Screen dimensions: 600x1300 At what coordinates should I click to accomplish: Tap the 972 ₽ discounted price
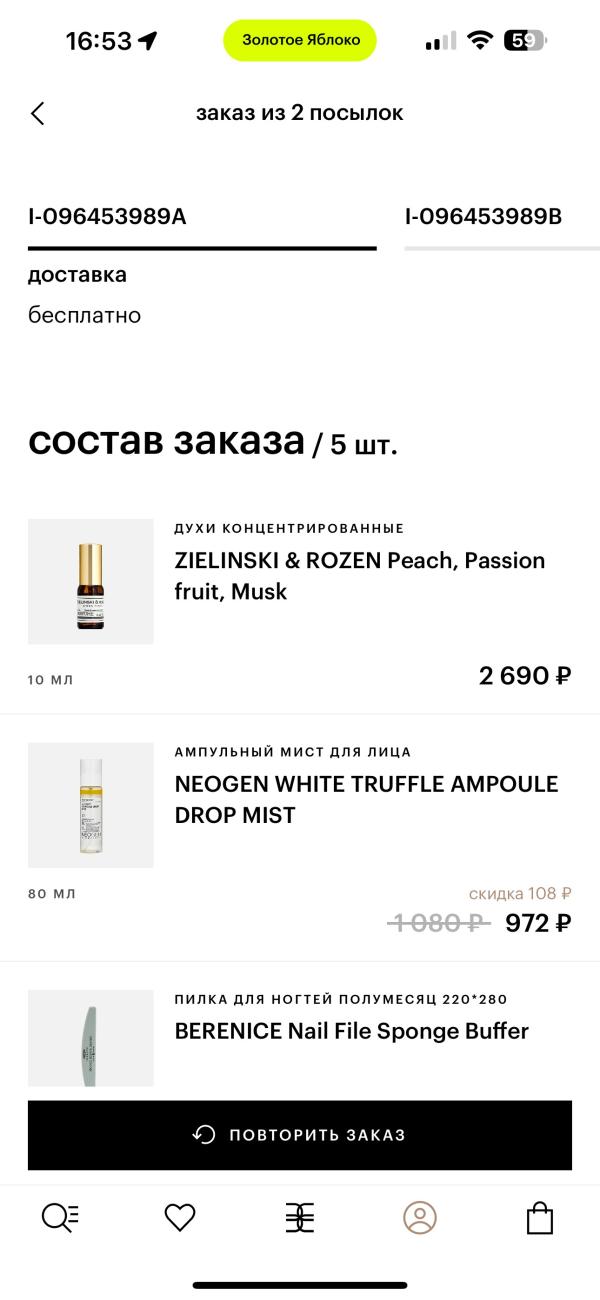pyautogui.click(x=538, y=923)
